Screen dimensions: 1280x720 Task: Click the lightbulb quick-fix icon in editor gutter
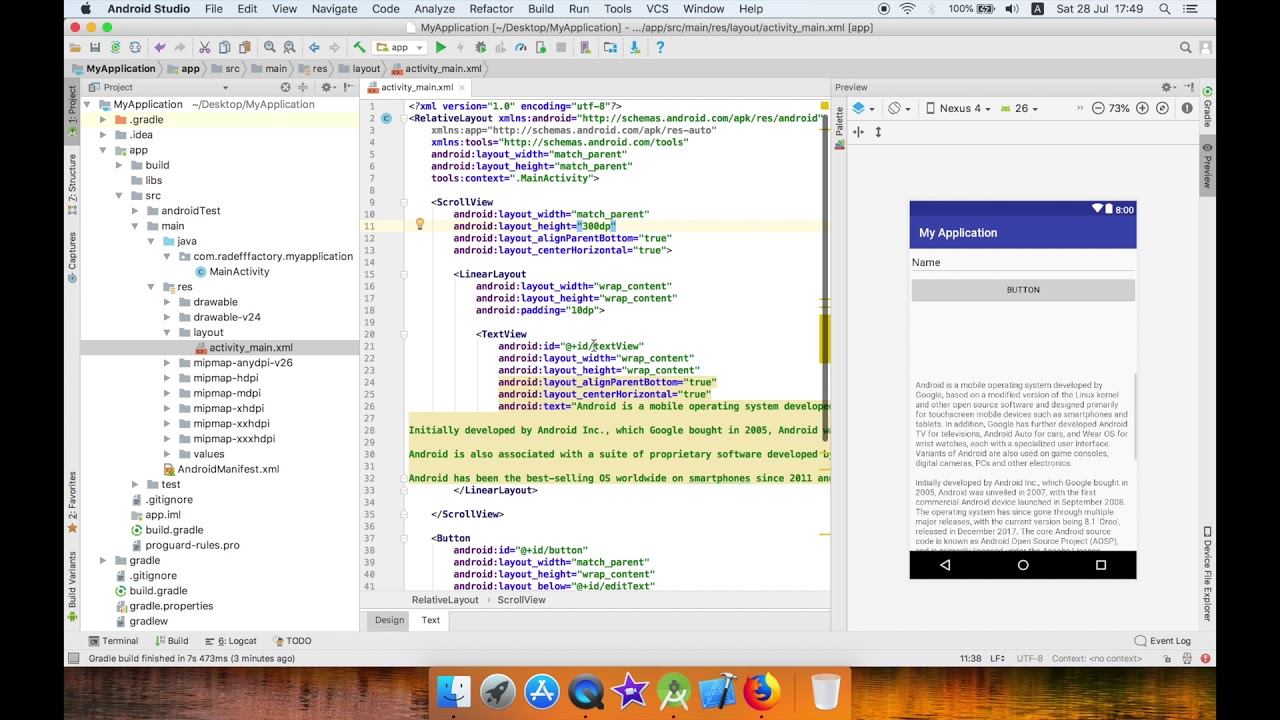420,225
